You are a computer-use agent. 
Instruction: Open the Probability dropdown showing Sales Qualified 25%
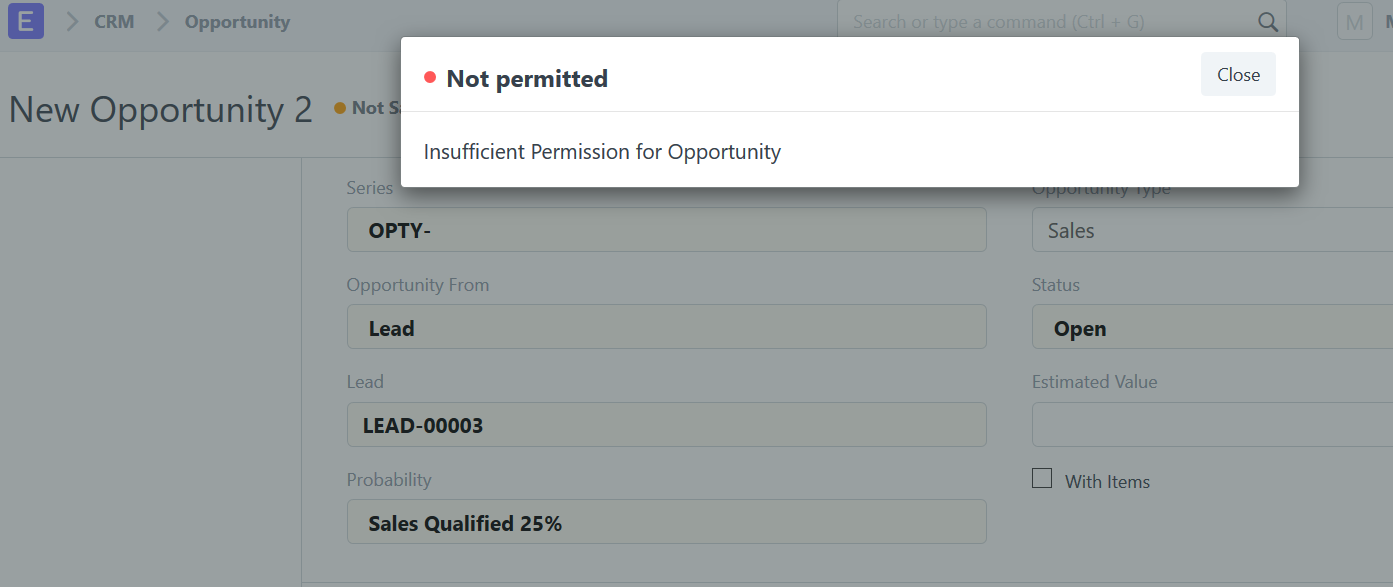tap(666, 521)
